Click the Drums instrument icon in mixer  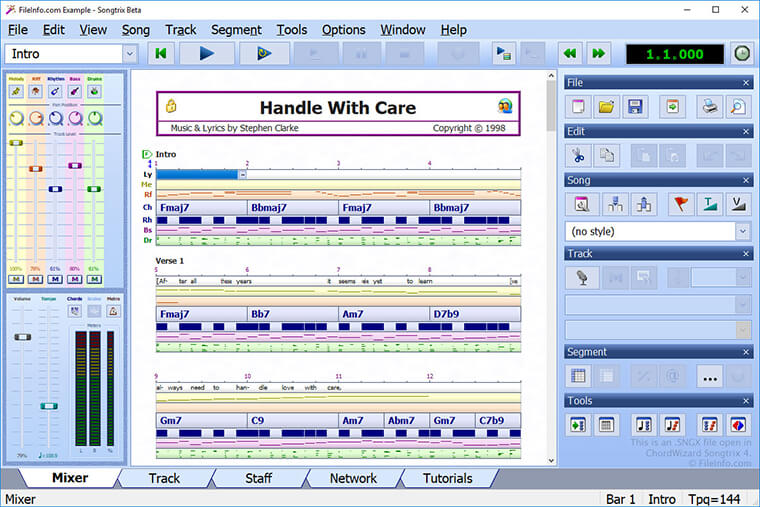click(94, 91)
